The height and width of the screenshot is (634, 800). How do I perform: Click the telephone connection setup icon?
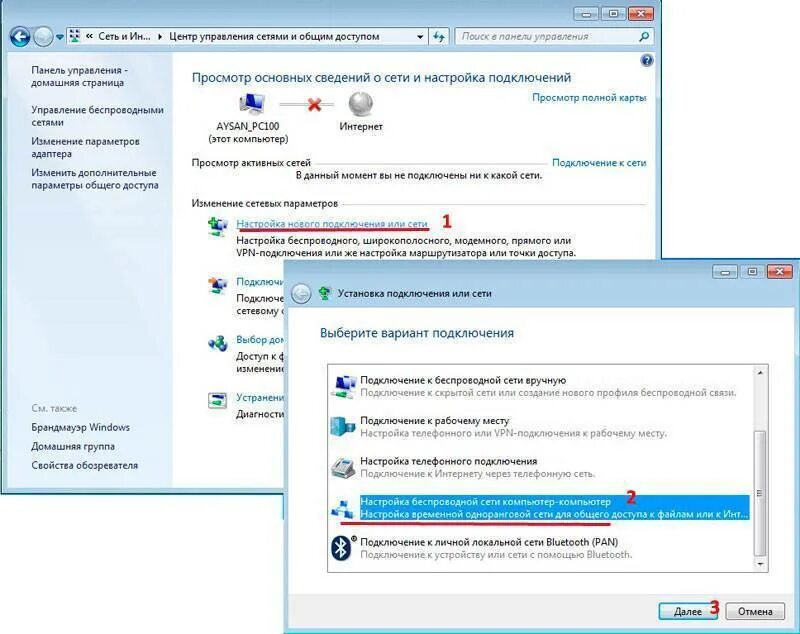pos(343,467)
